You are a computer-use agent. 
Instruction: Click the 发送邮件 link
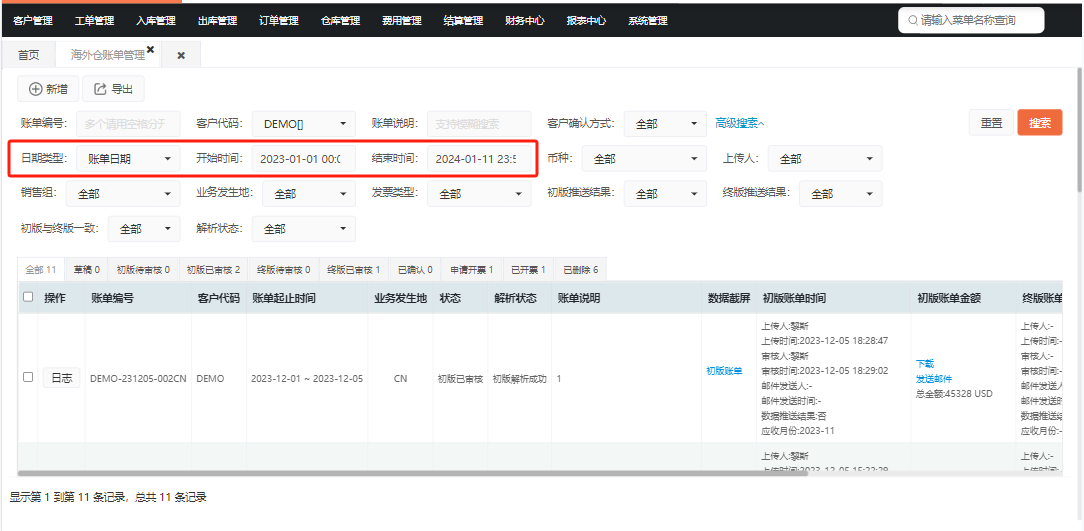point(934,379)
